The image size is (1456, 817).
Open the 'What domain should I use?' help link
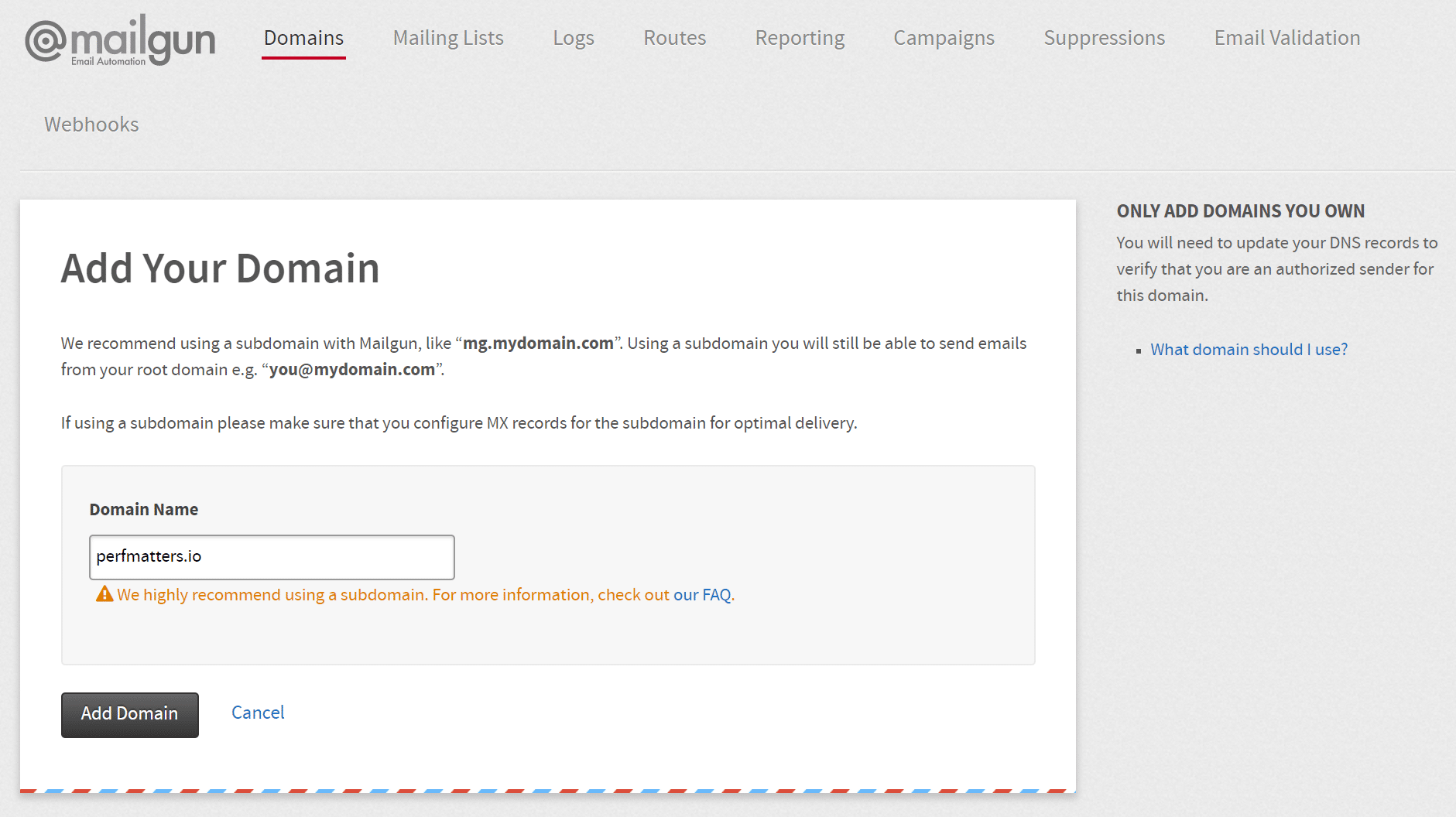click(1249, 349)
